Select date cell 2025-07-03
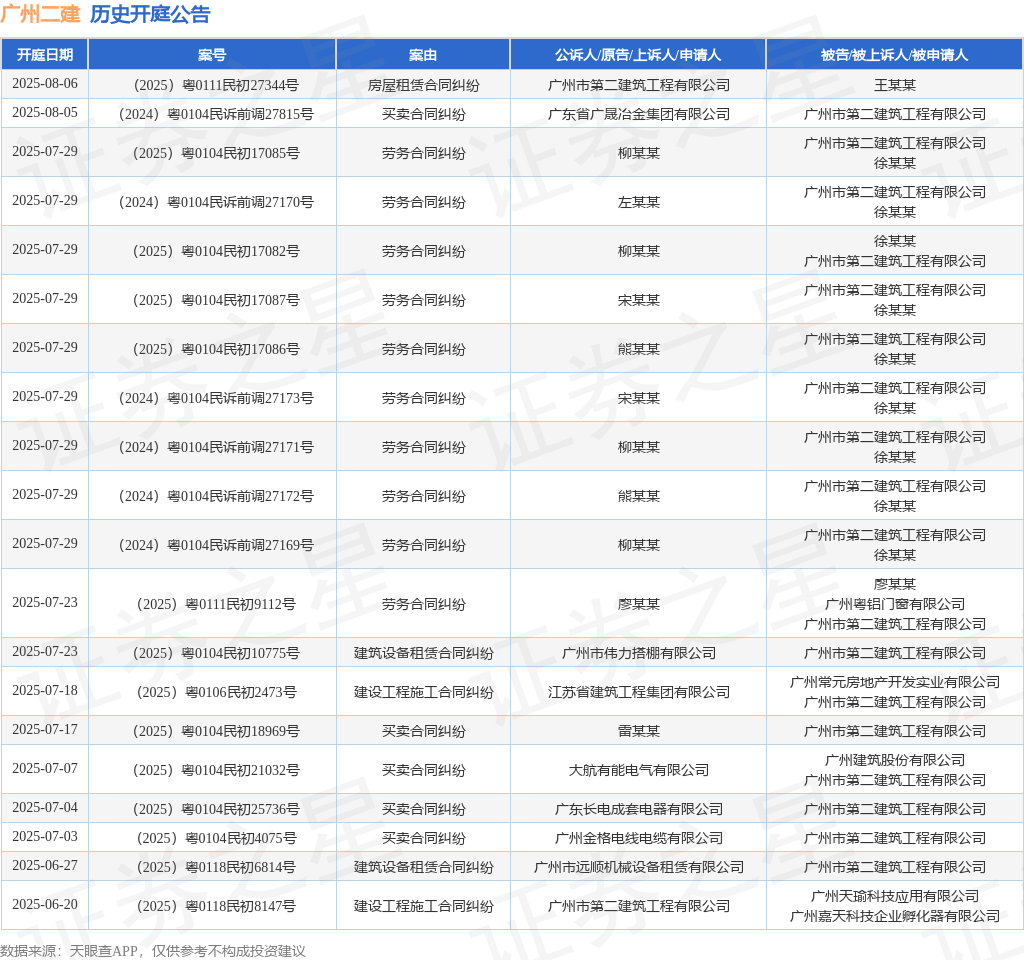 [x=44, y=837]
